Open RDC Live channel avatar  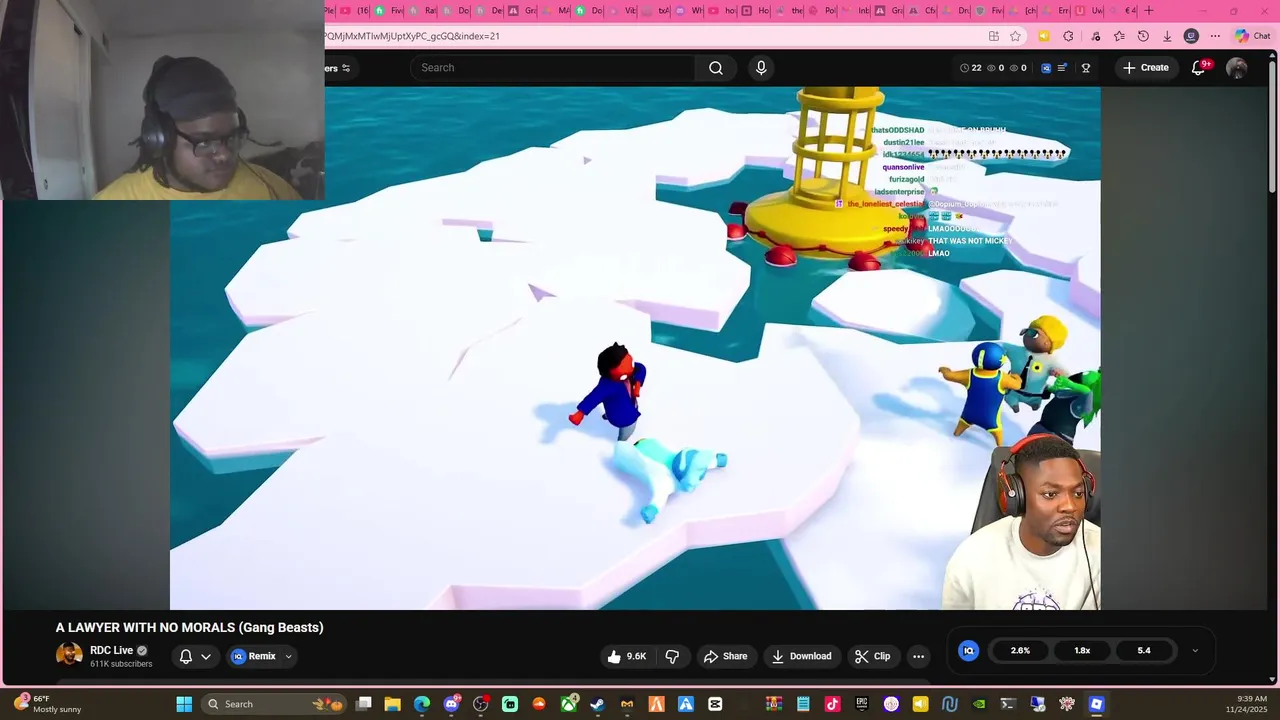pos(69,655)
